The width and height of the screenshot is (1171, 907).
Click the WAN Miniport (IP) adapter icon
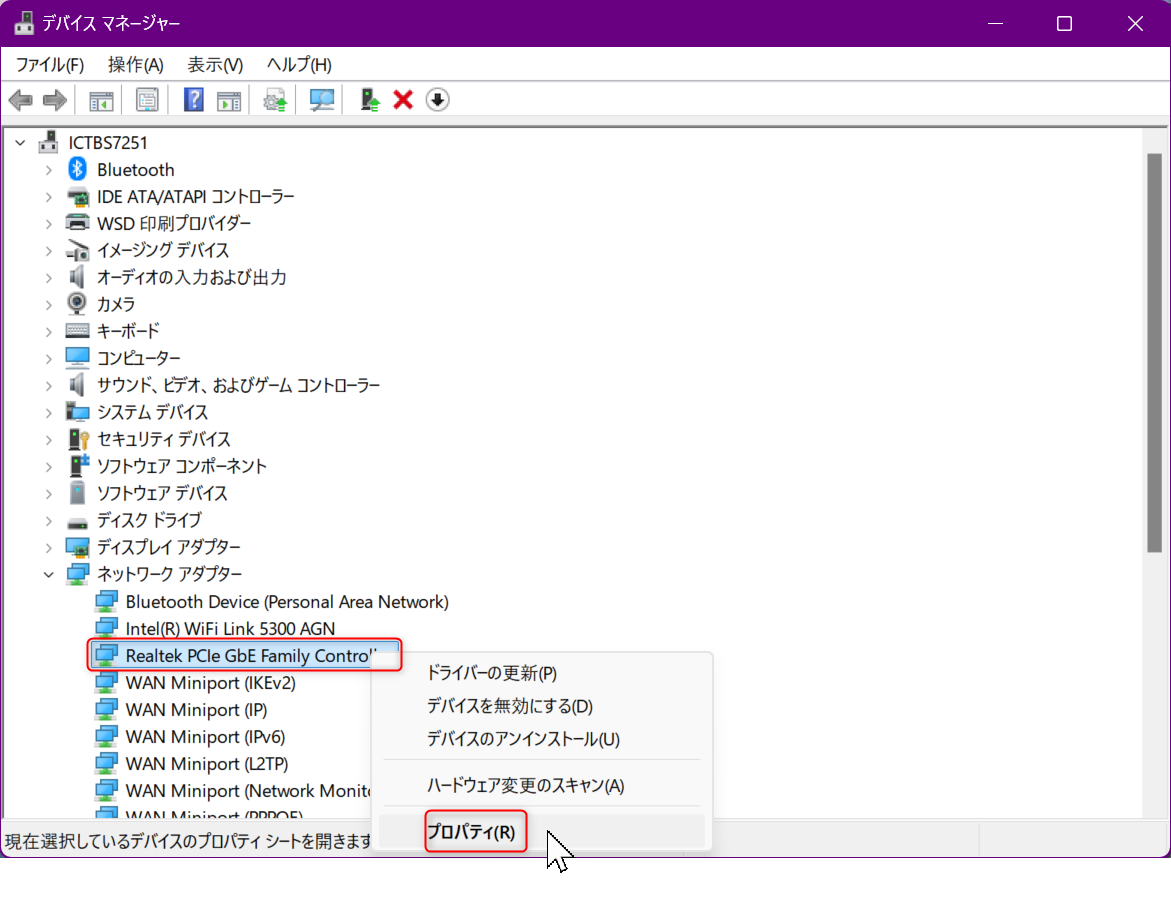point(106,709)
